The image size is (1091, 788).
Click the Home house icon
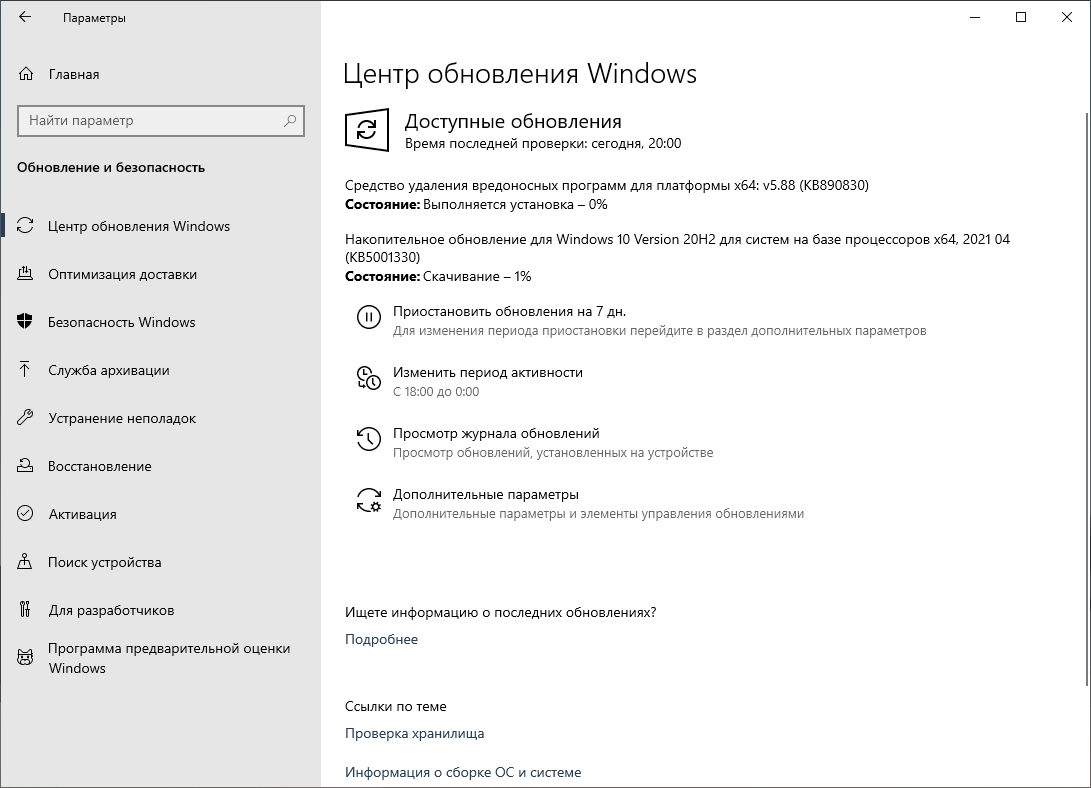tap(25, 73)
